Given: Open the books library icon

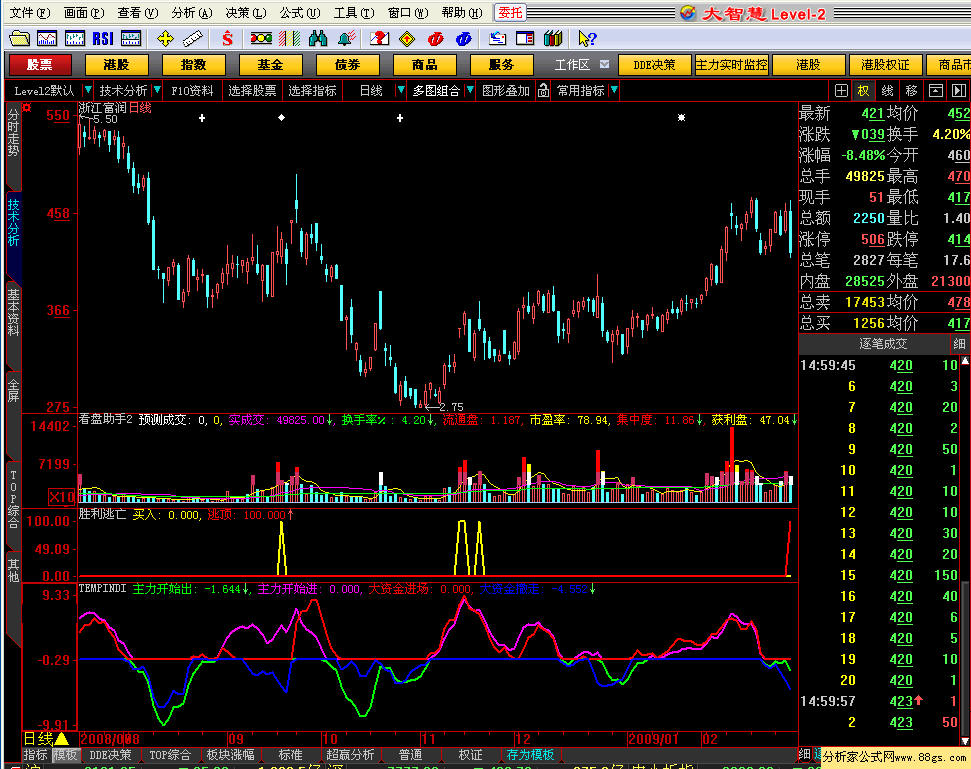Looking at the screenshot, I should (x=553, y=39).
